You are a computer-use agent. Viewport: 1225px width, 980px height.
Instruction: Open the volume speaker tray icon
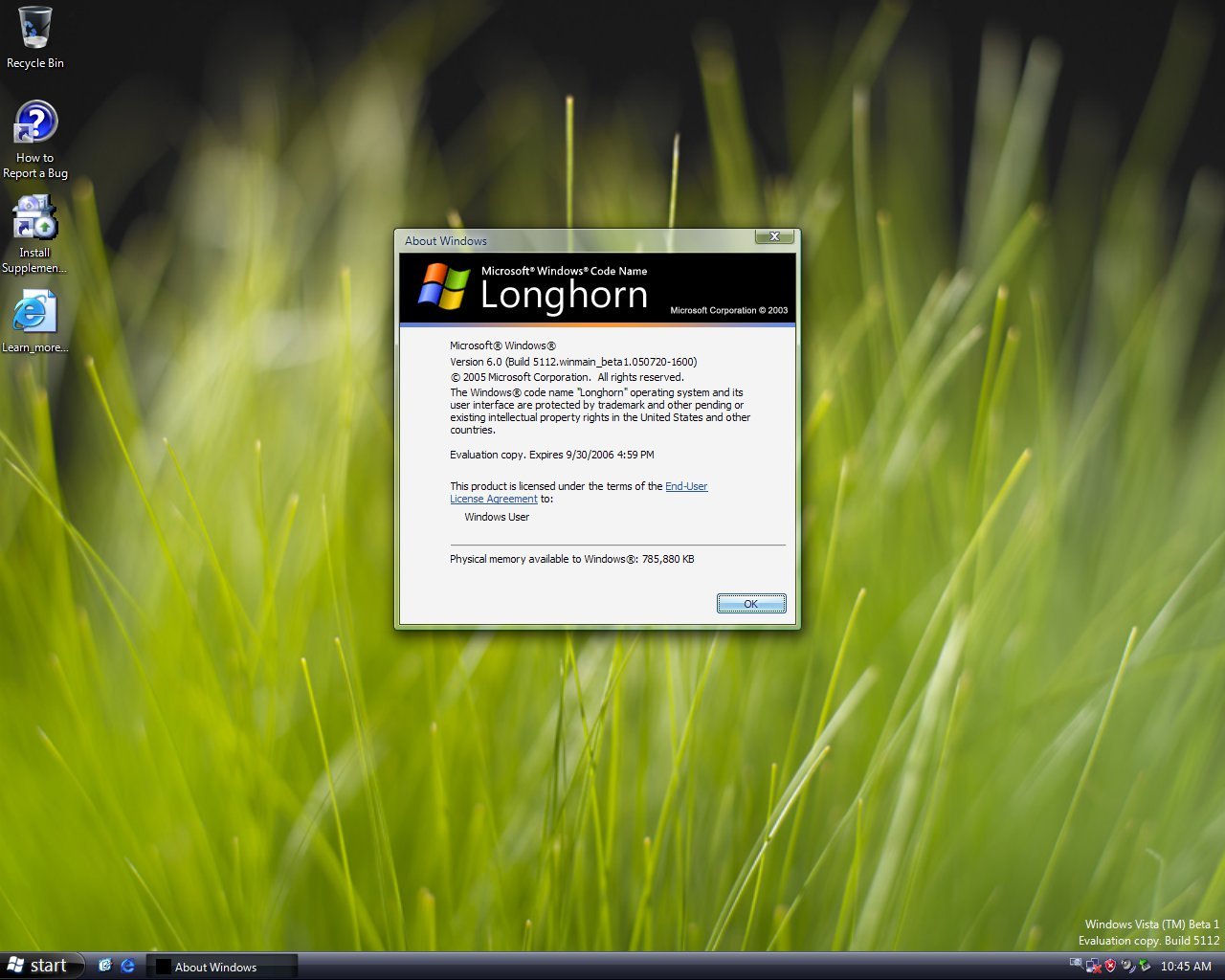point(1127,966)
